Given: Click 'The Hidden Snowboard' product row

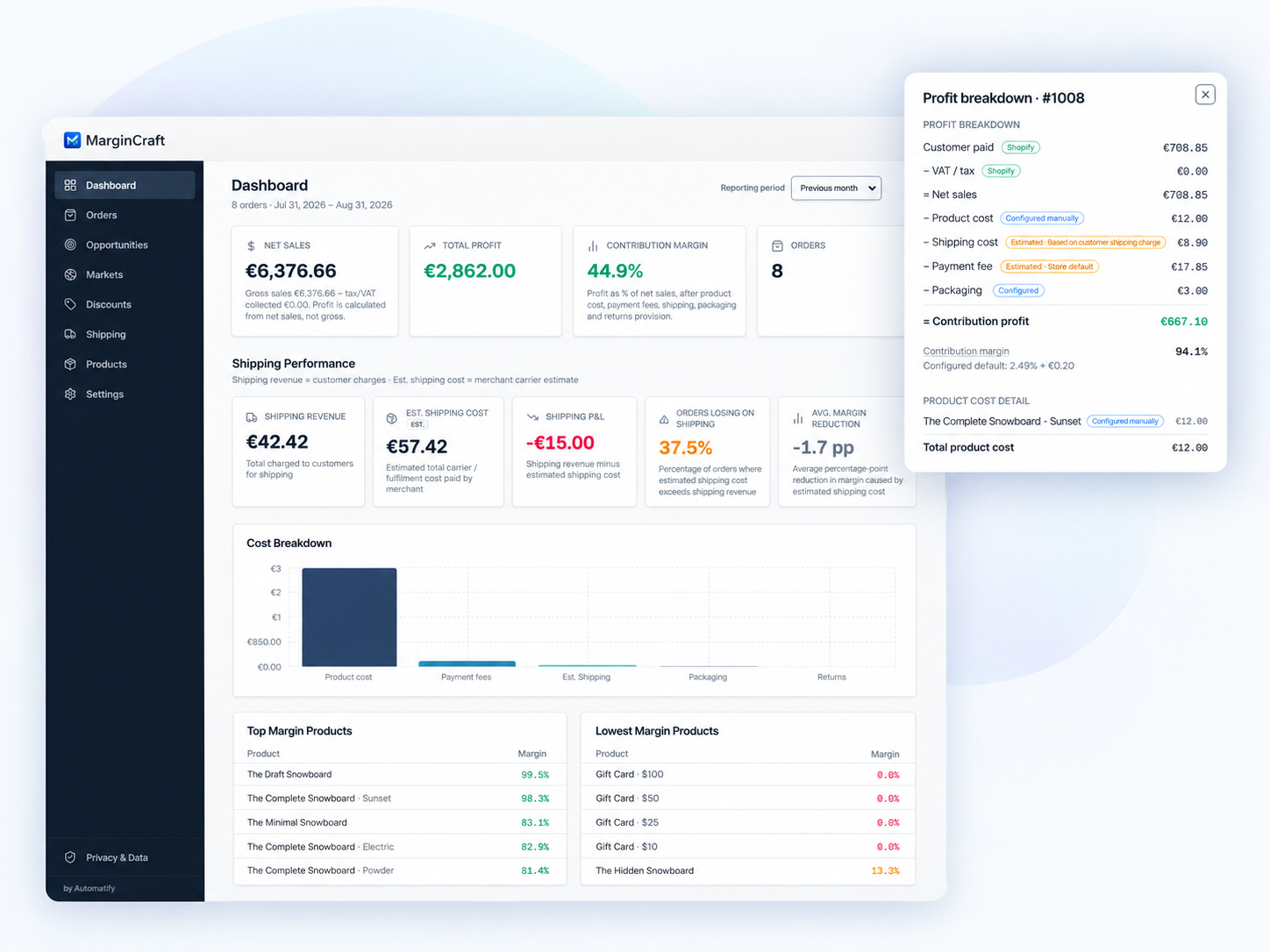Looking at the screenshot, I should click(748, 871).
